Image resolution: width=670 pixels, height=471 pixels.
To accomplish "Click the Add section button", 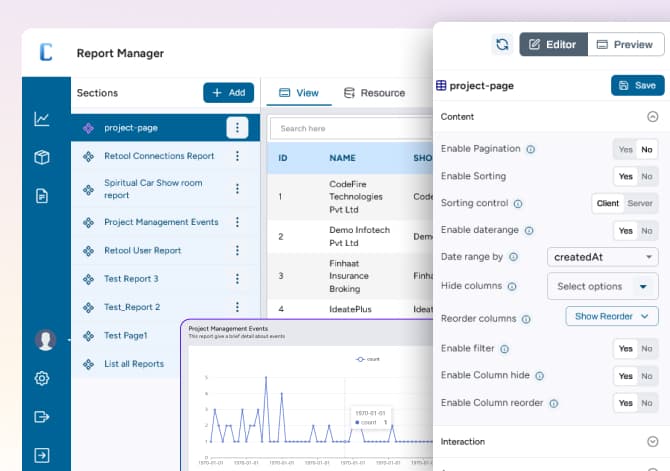I will click(229, 93).
